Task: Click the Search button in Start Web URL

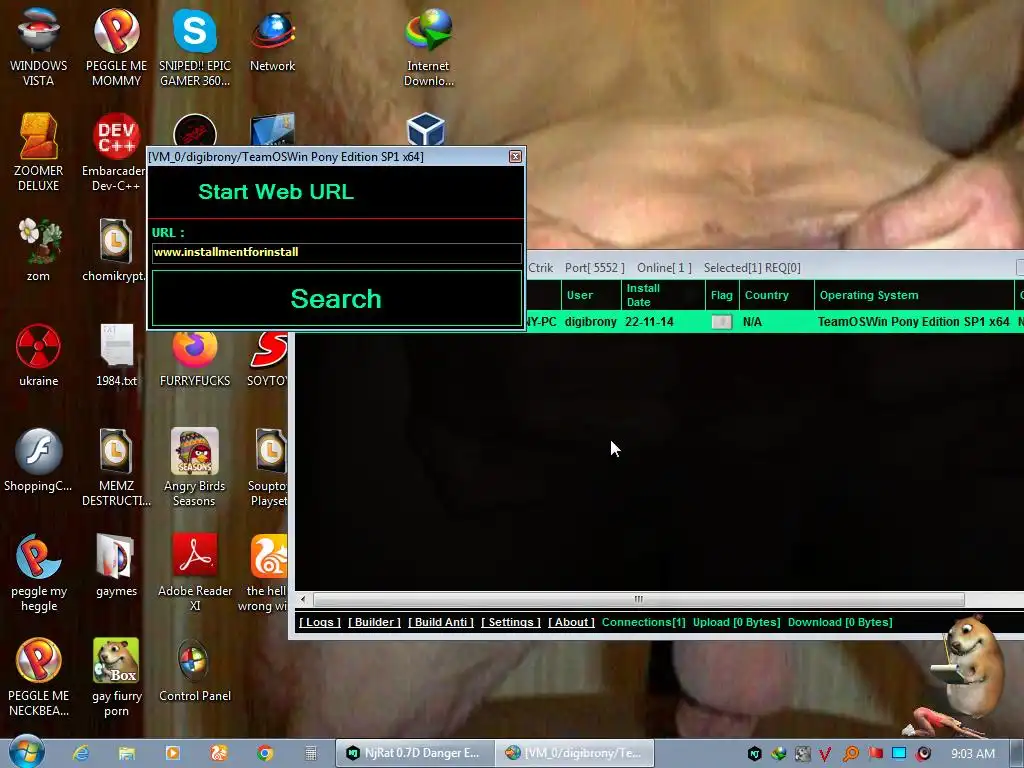Action: 336,298
